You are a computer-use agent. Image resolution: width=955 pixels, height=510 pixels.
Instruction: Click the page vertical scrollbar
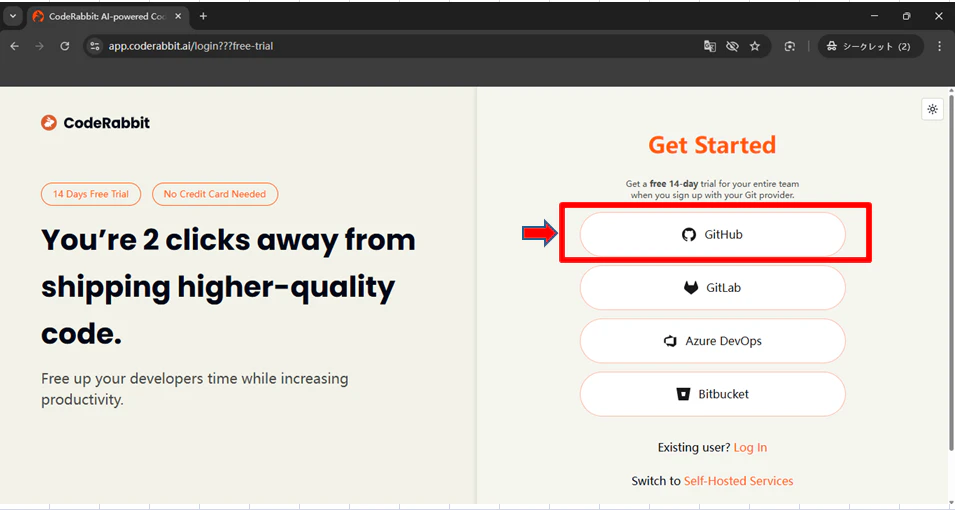951,271
